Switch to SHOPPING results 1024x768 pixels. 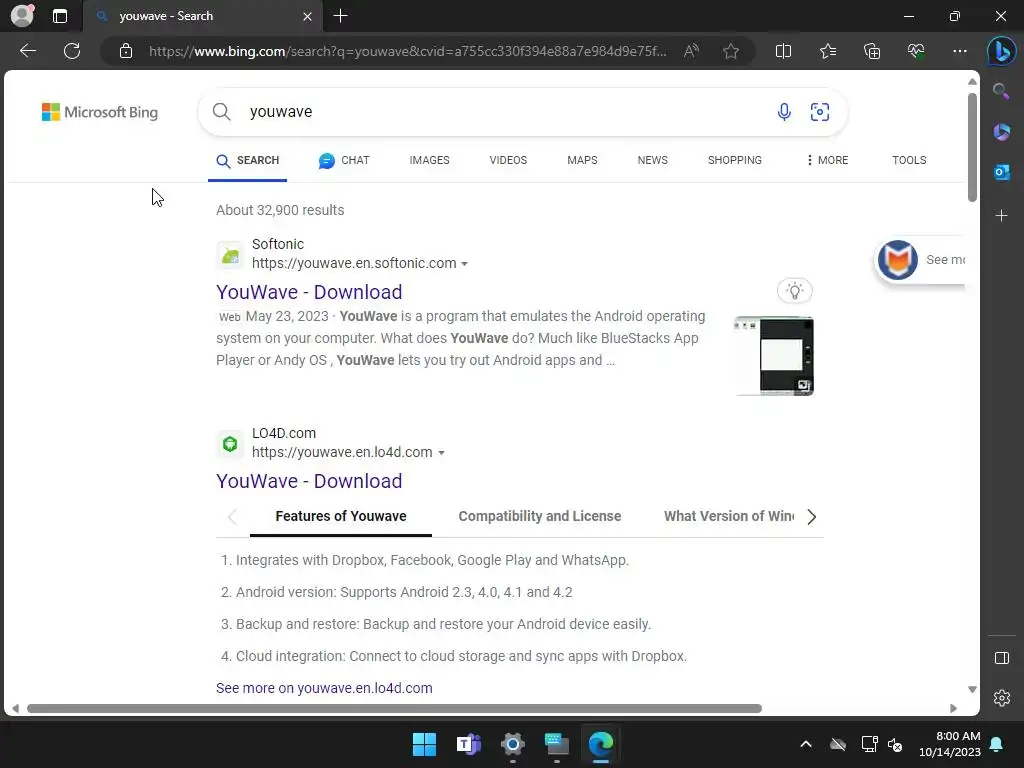[735, 161]
